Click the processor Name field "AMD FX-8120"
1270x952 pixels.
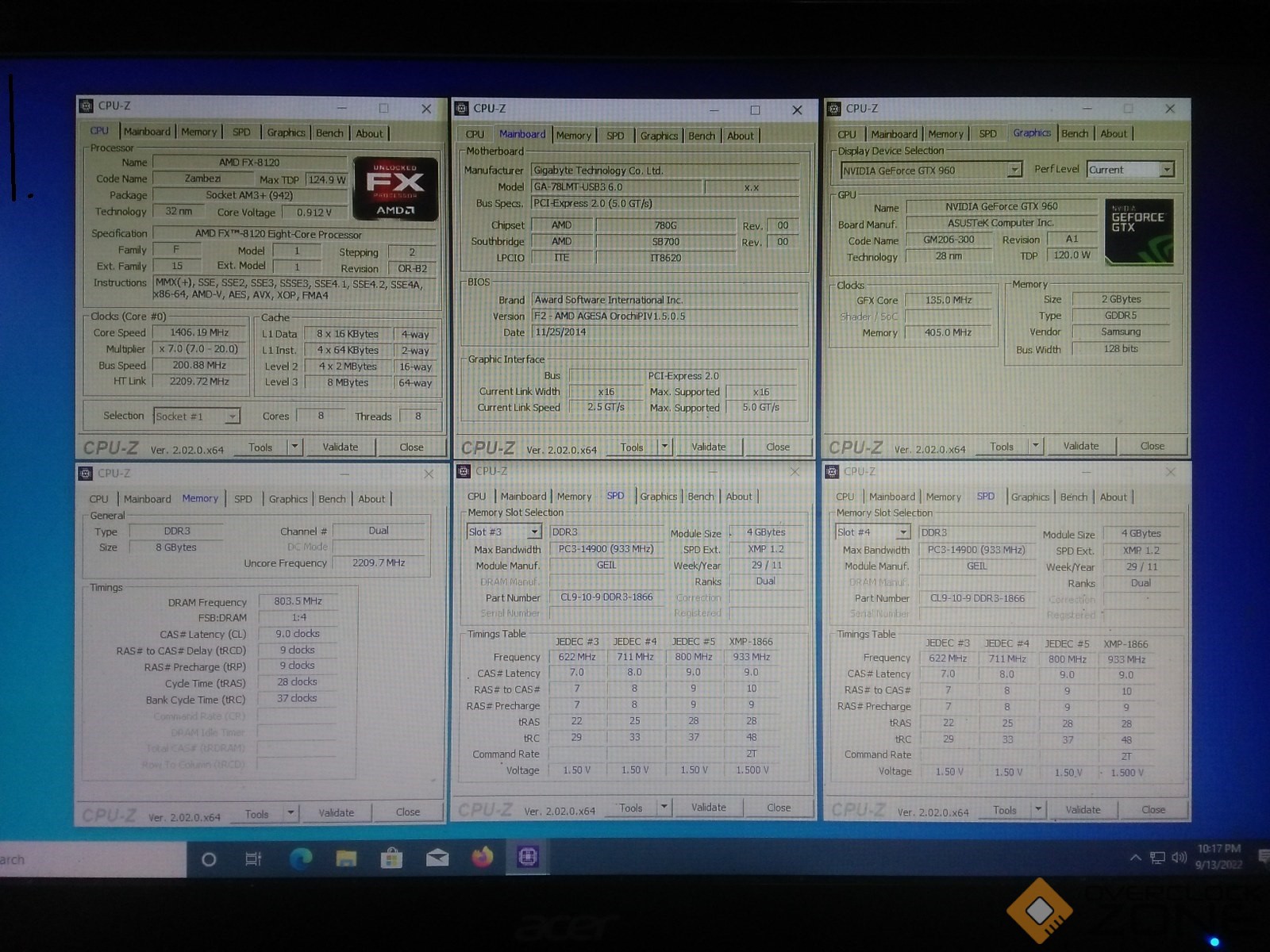tap(249, 162)
